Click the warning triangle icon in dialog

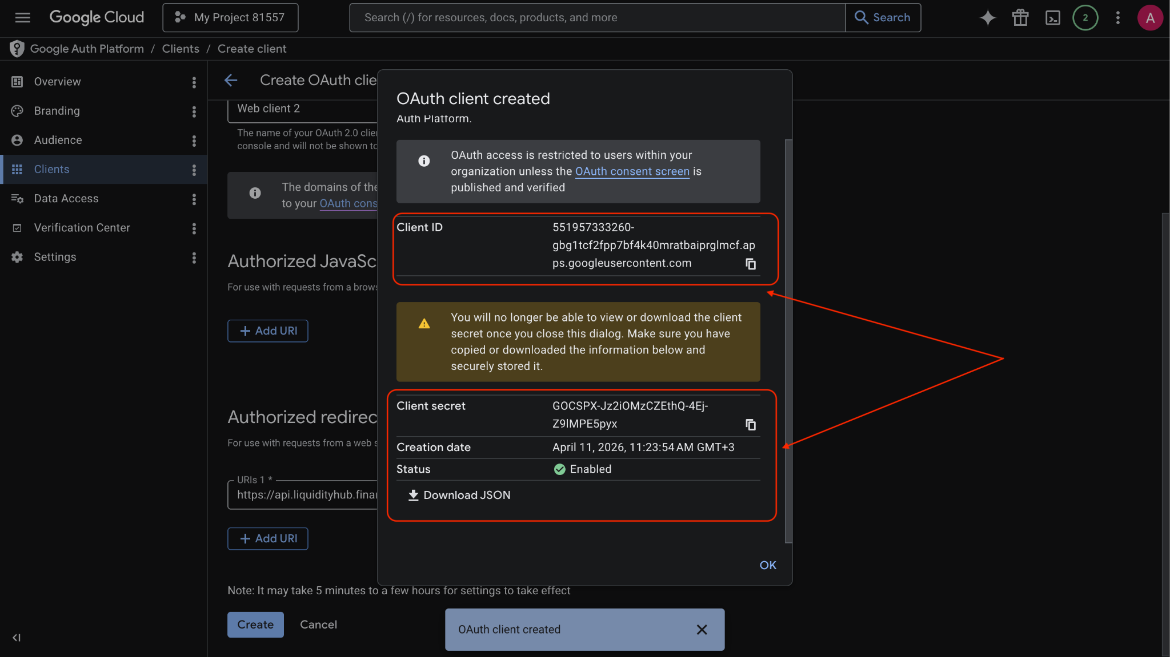coord(424,323)
